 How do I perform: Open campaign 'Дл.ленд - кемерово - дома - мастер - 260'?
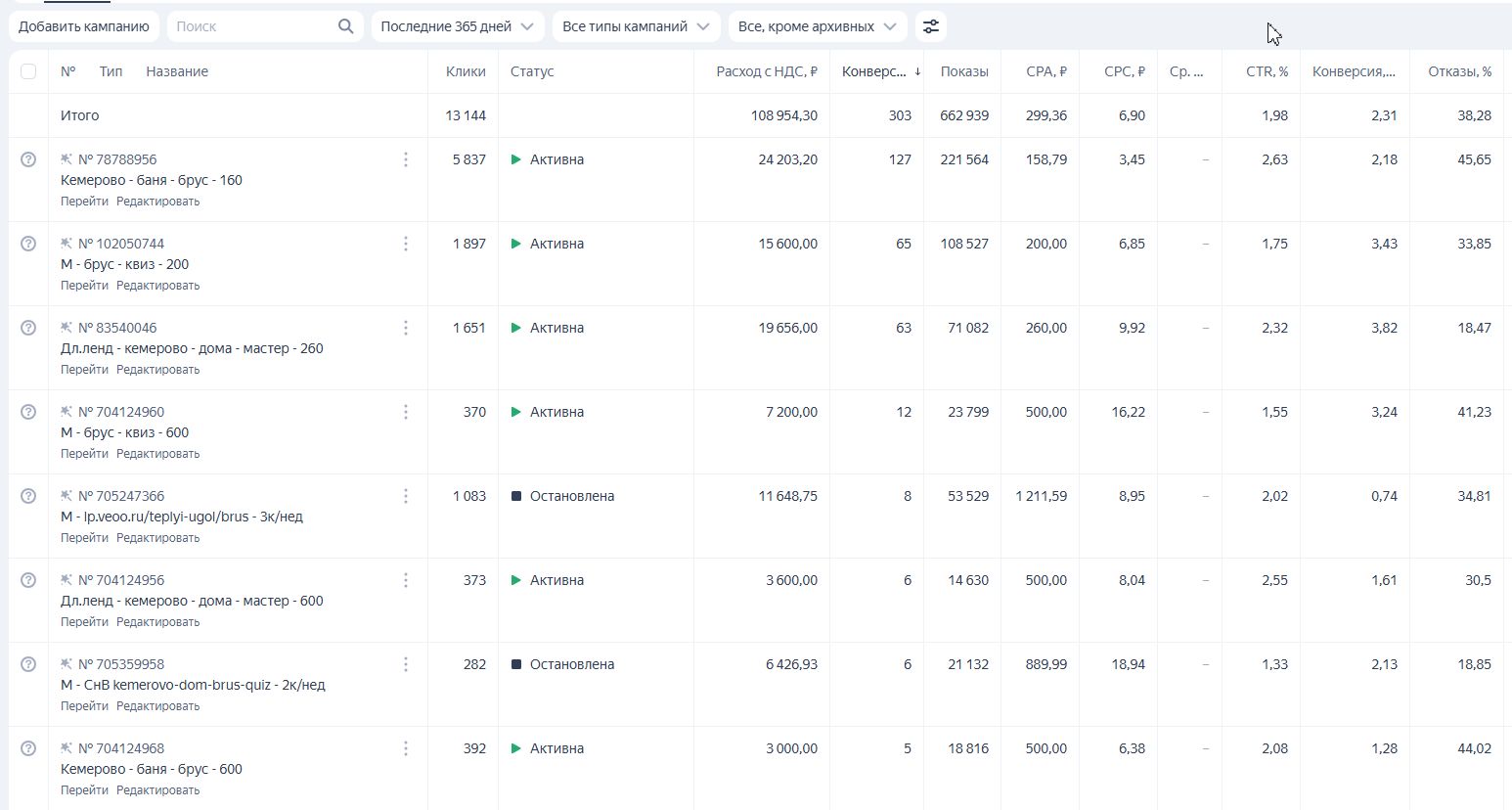pos(192,348)
